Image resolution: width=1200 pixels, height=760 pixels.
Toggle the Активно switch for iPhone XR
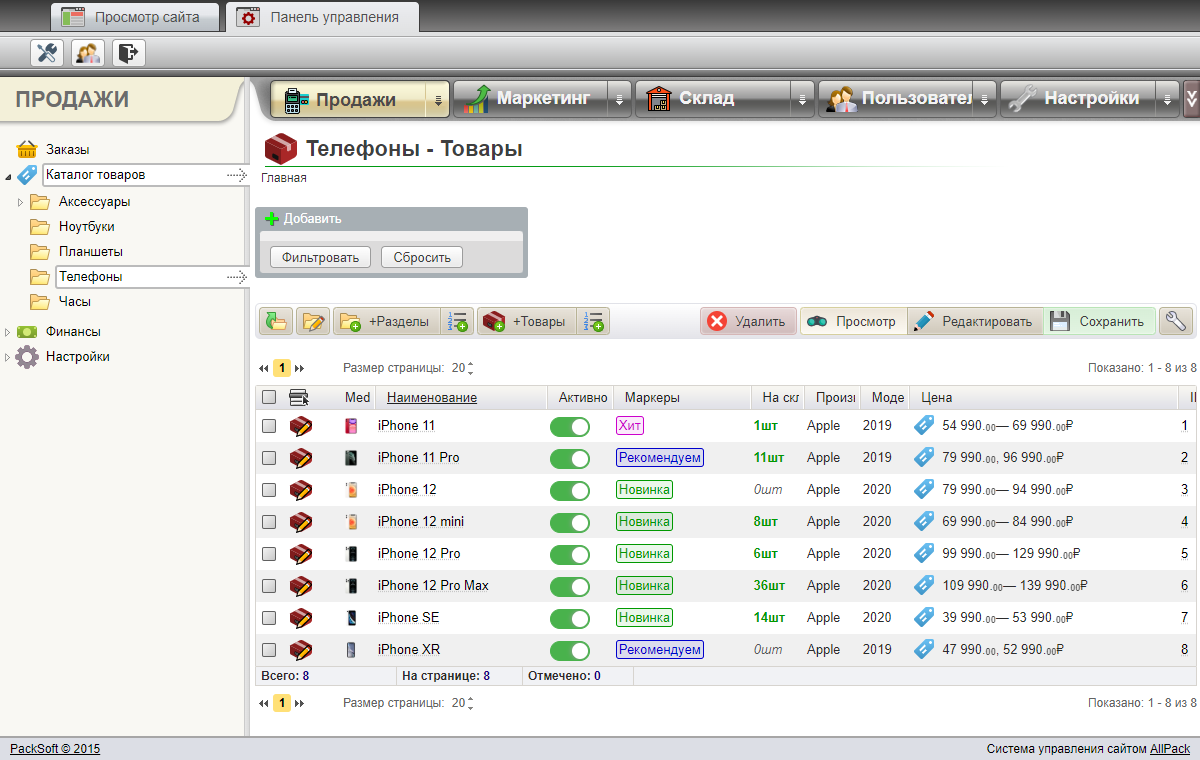tap(569, 649)
